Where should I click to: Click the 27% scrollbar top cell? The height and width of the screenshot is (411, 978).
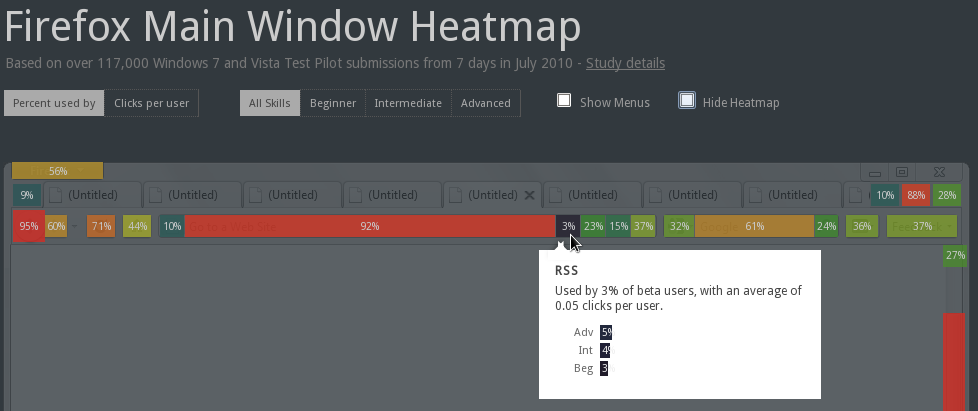955,256
